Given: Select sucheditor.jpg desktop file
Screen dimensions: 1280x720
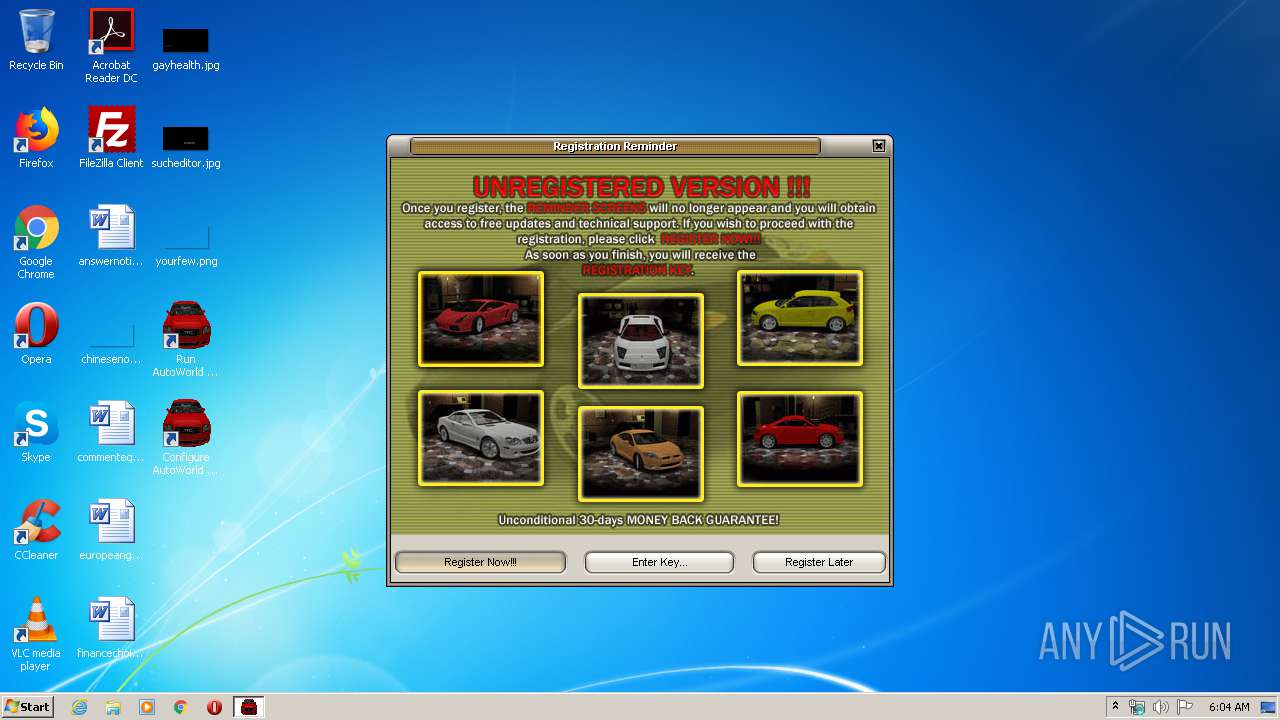Looking at the screenshot, I should click(x=186, y=146).
